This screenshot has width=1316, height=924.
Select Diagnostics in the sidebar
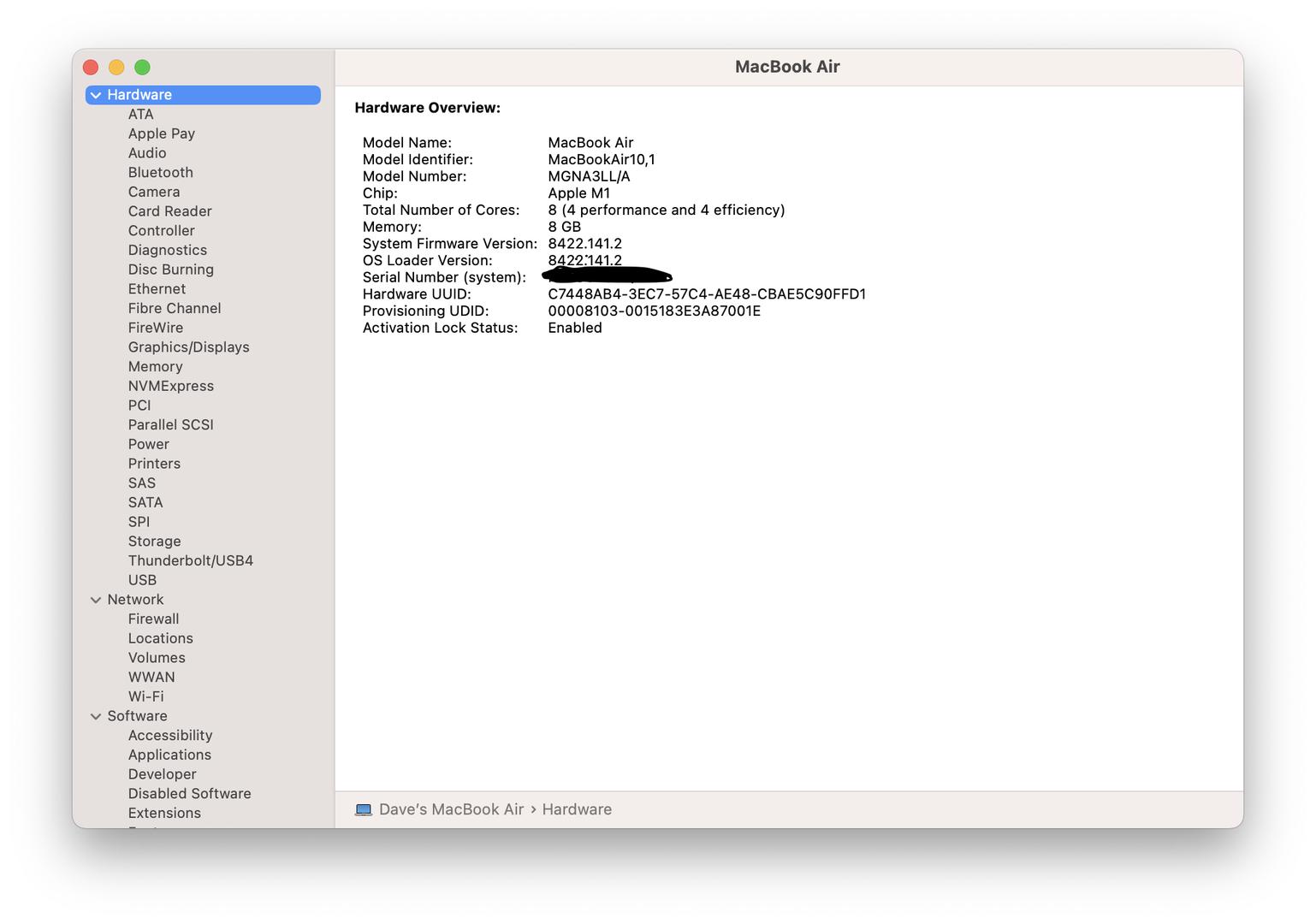(x=168, y=250)
